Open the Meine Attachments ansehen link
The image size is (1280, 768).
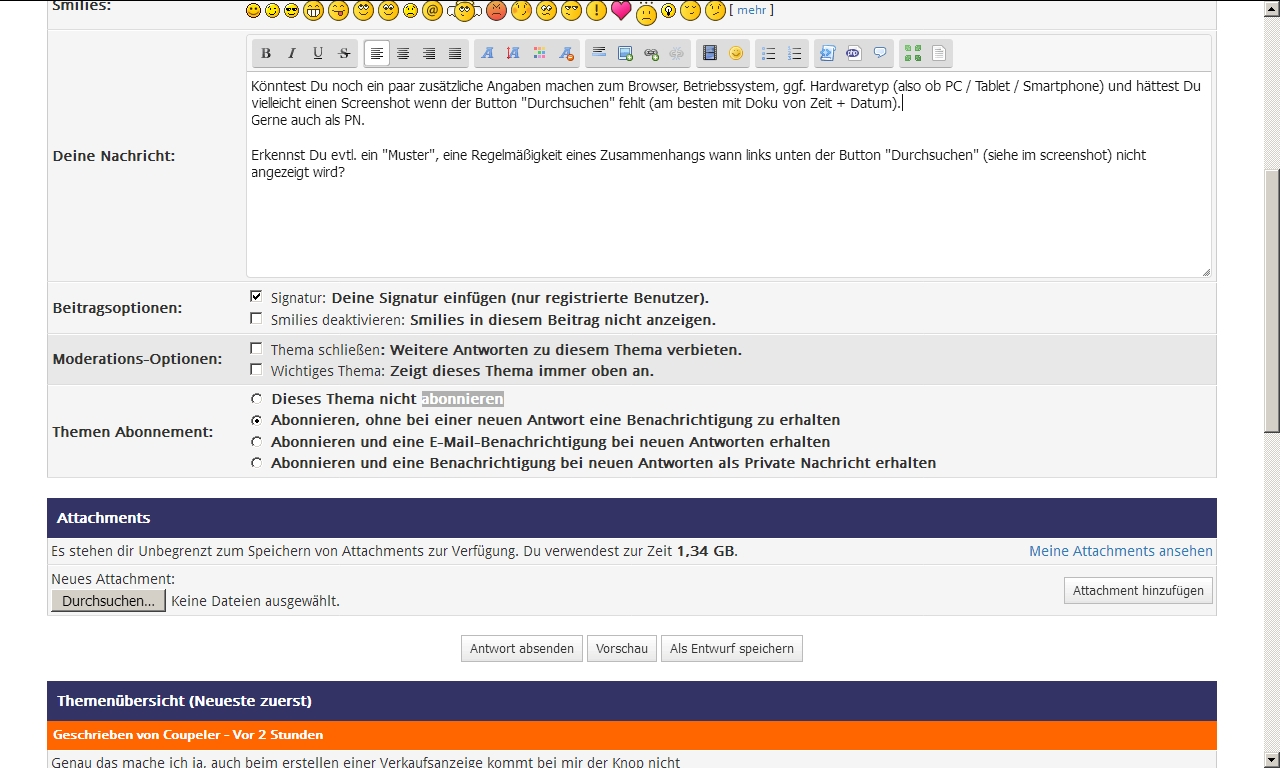pos(1120,551)
